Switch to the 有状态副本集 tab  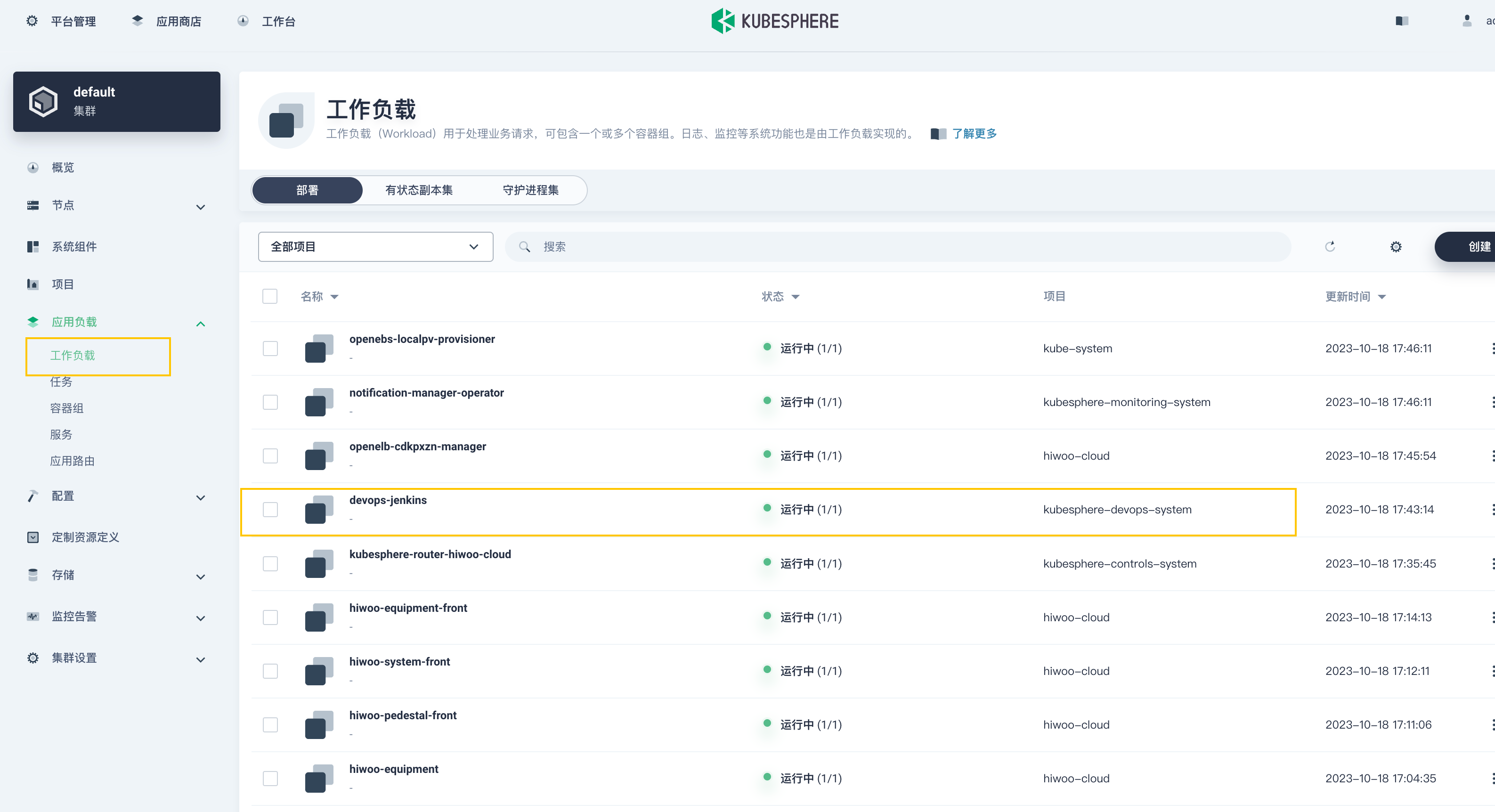pos(418,190)
